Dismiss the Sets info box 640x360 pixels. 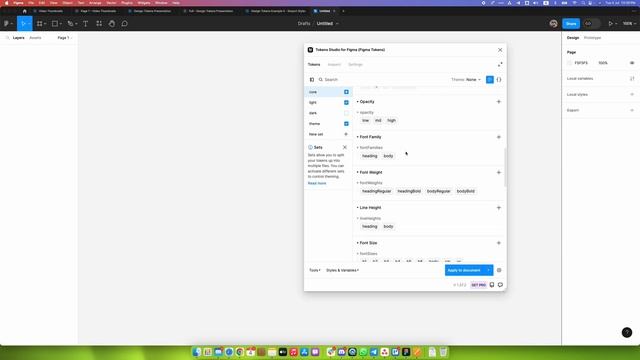pyautogui.click(x=344, y=147)
